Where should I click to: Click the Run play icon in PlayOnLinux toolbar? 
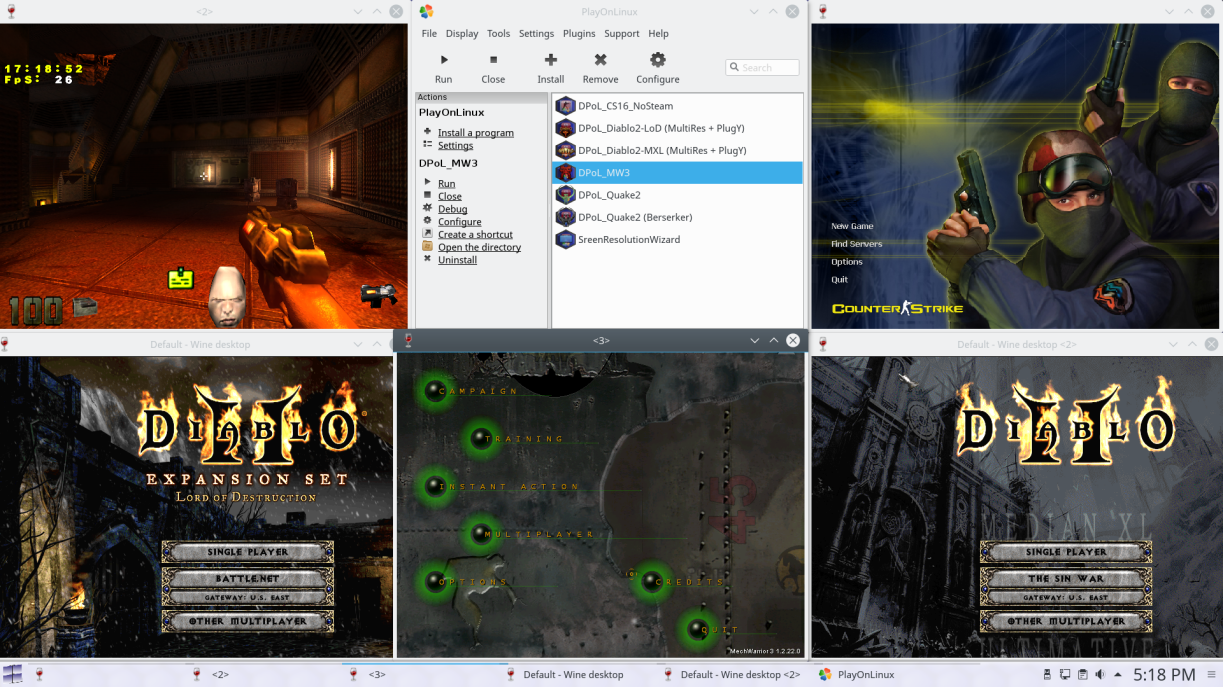444,60
